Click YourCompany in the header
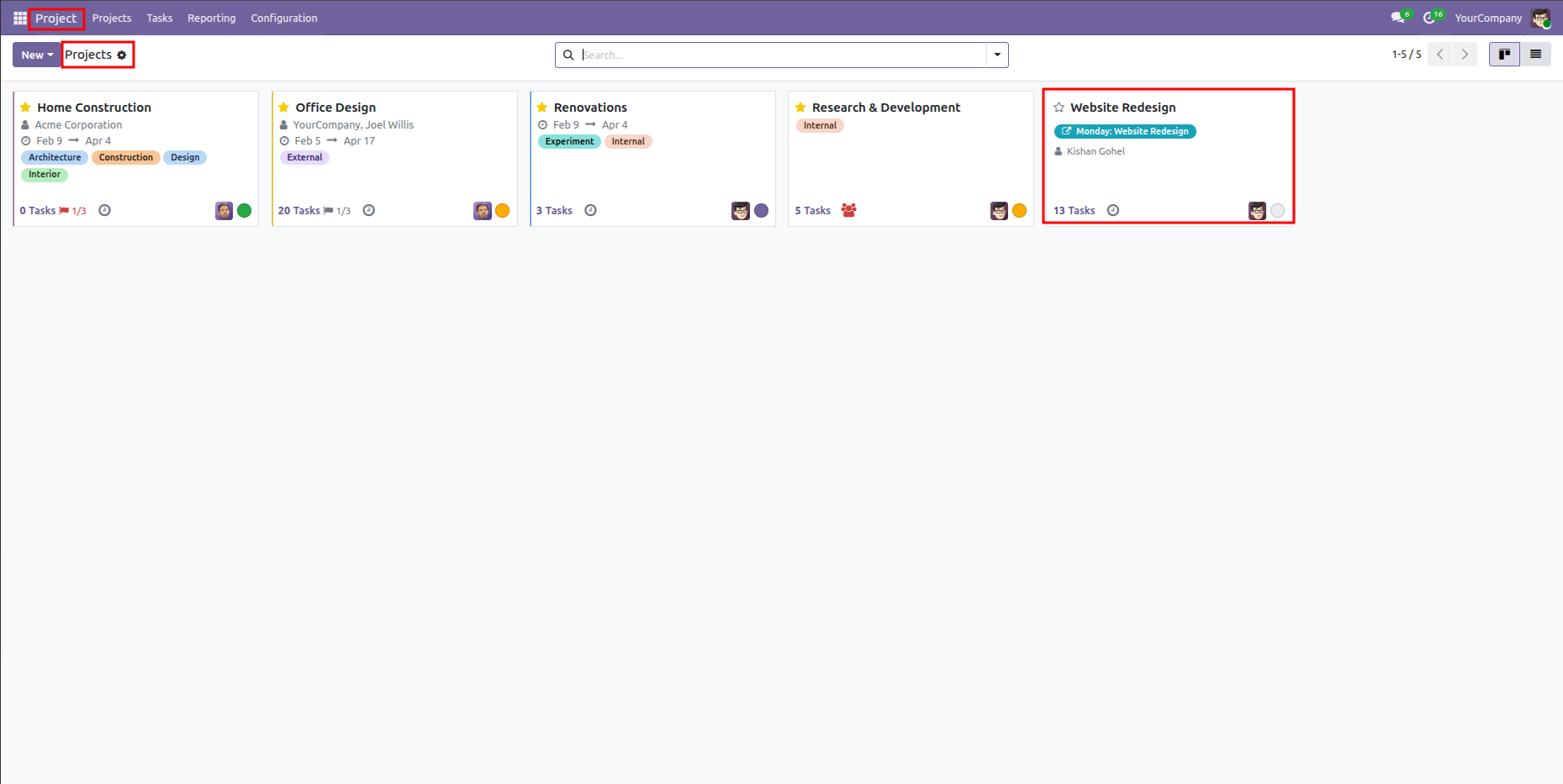Screen dimensions: 1563x784 point(1488,18)
